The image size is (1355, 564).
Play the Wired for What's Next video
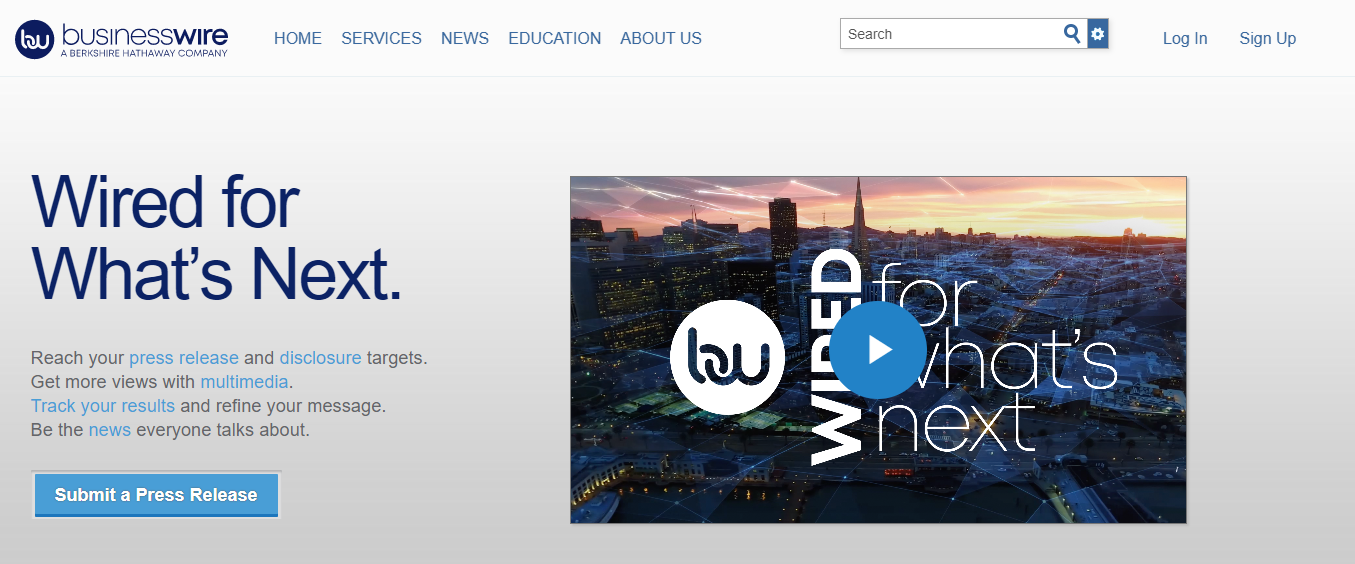878,349
